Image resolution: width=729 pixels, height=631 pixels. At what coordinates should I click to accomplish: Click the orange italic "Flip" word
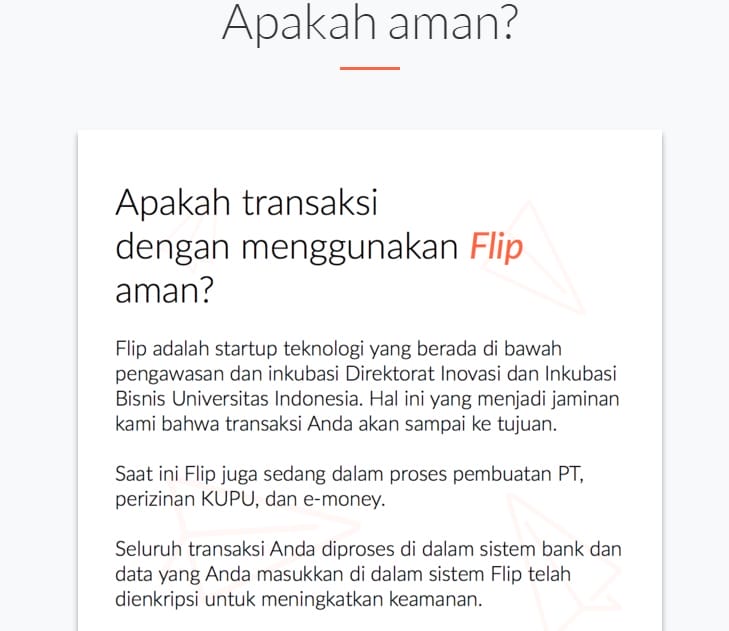pos(496,247)
